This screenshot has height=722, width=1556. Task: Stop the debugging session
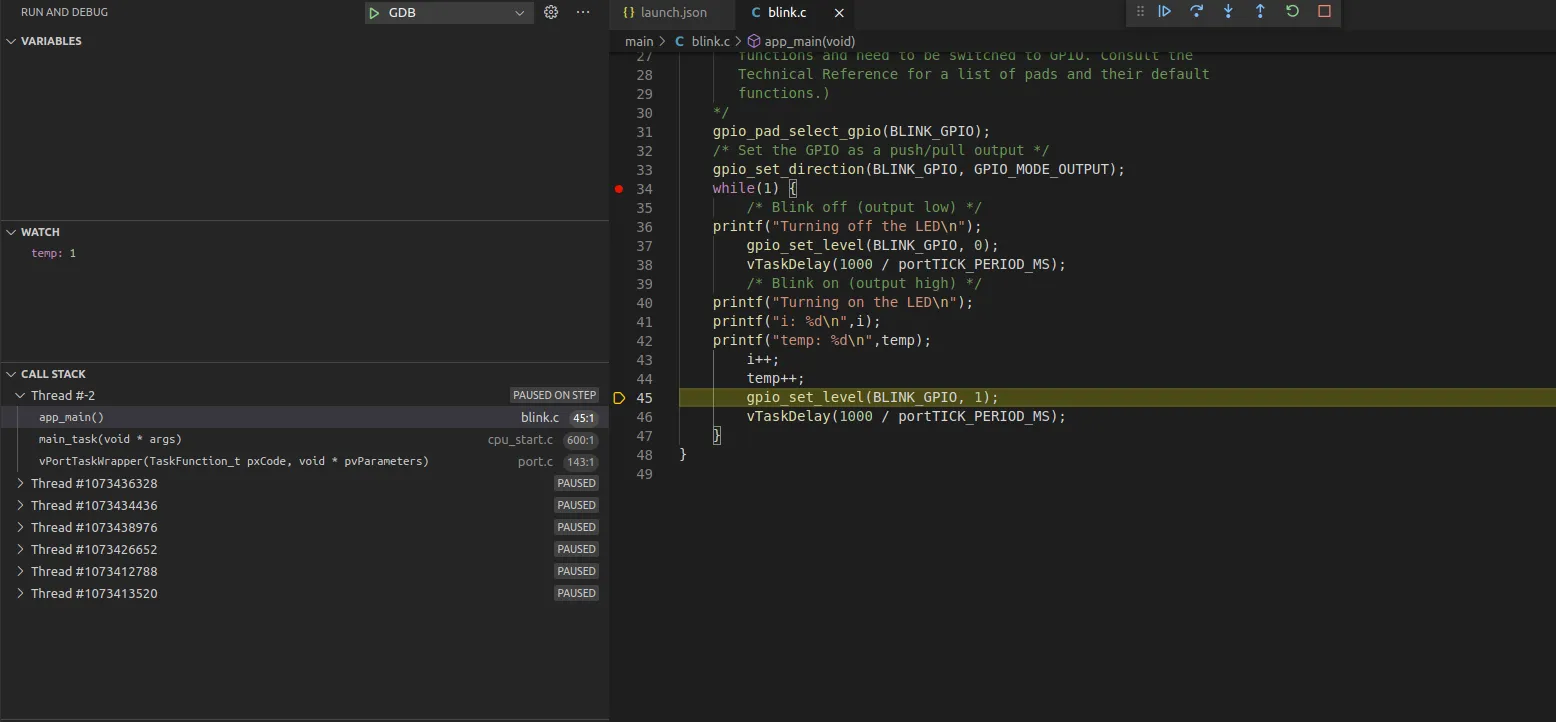pyautogui.click(x=1324, y=12)
